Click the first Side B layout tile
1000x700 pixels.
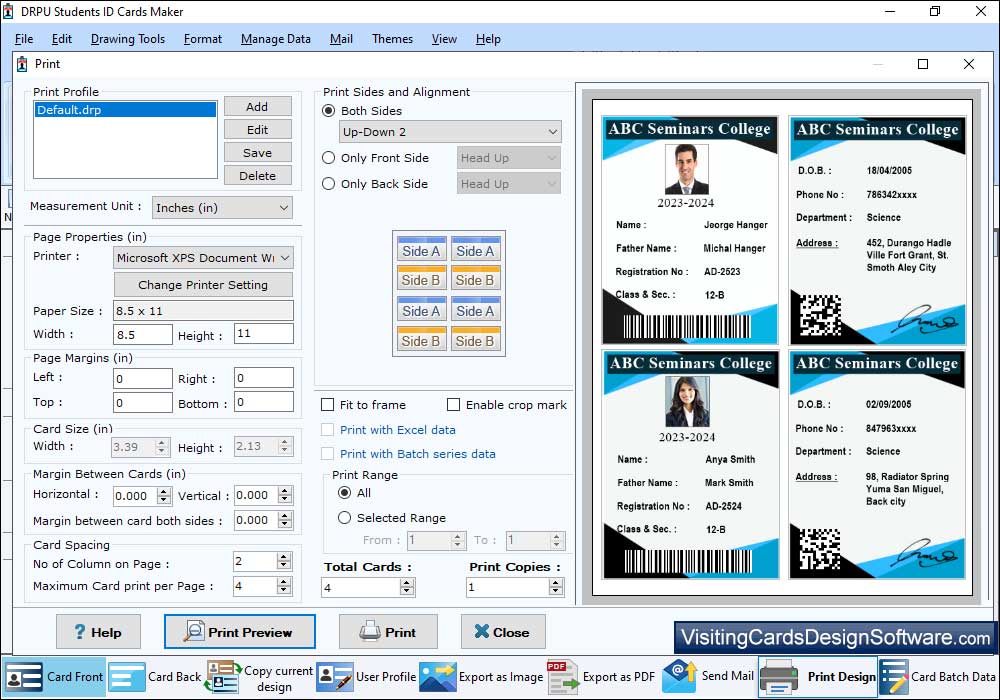421,279
